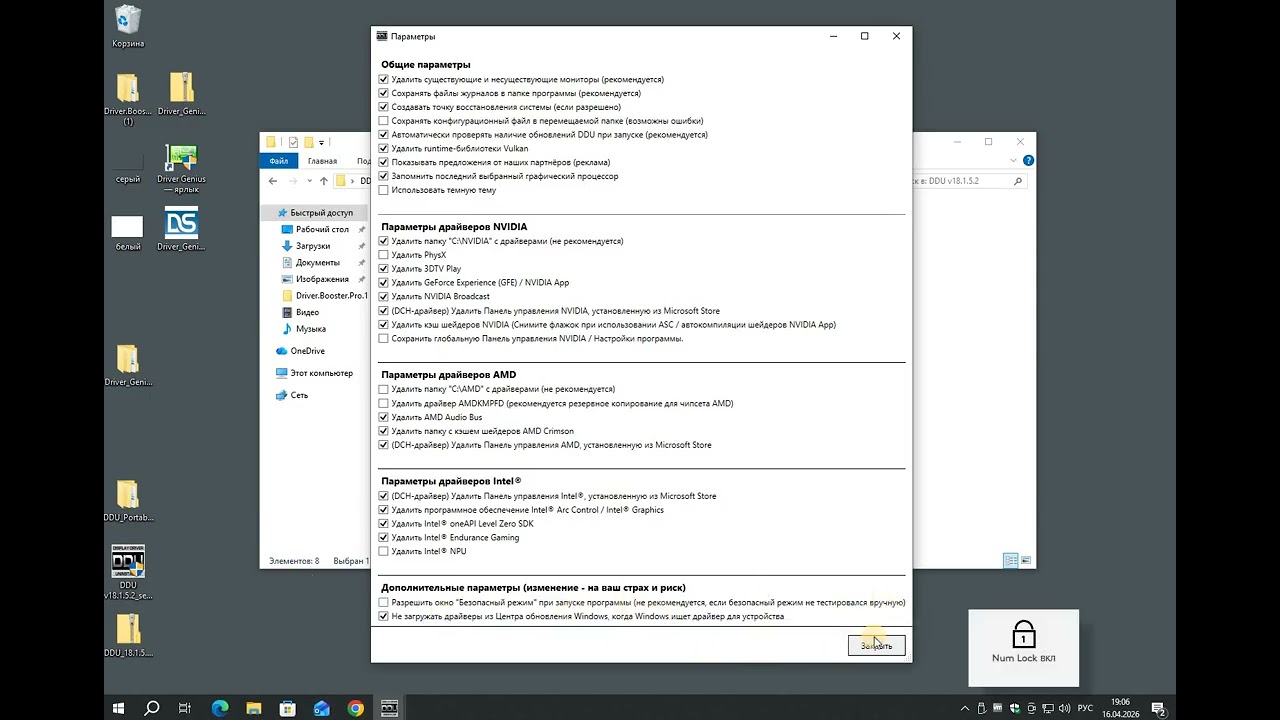Select Рабочий стол in Explorer sidebar
The height and width of the screenshot is (720, 1280).
point(322,229)
